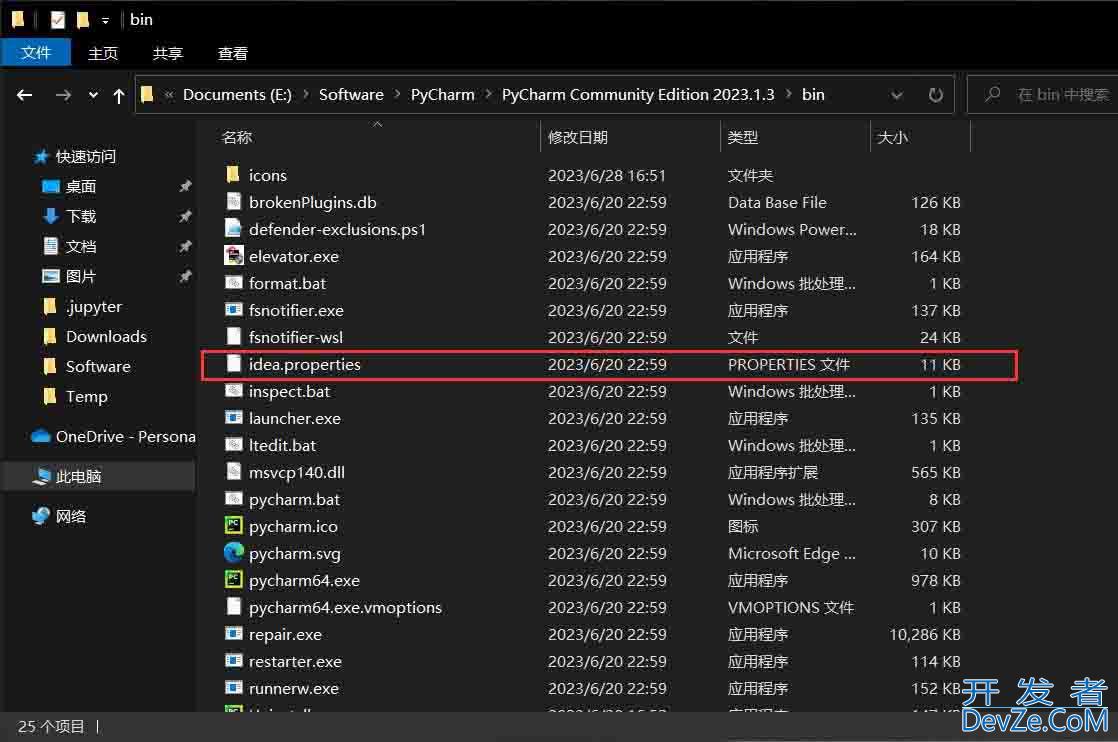The image size is (1118, 742).
Task: Select the defender-exclusions.ps1 file icon
Action: pos(233,229)
